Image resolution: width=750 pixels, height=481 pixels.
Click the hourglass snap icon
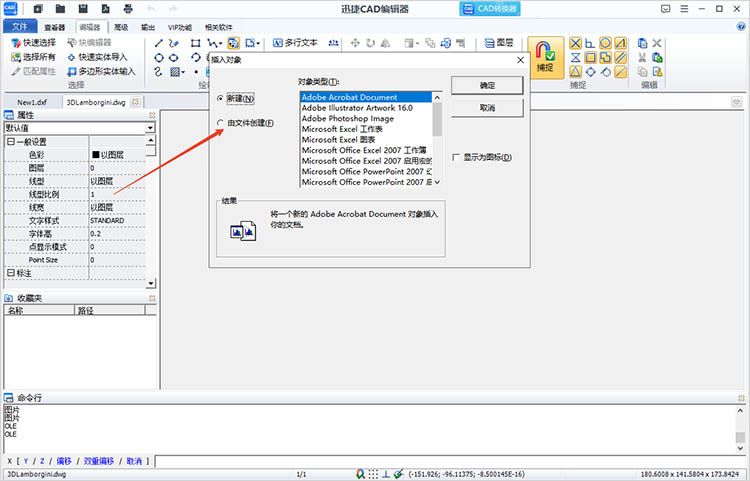coord(575,58)
